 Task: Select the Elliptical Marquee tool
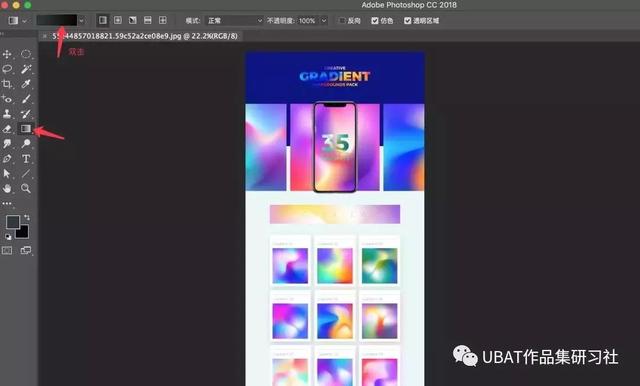coord(26,54)
